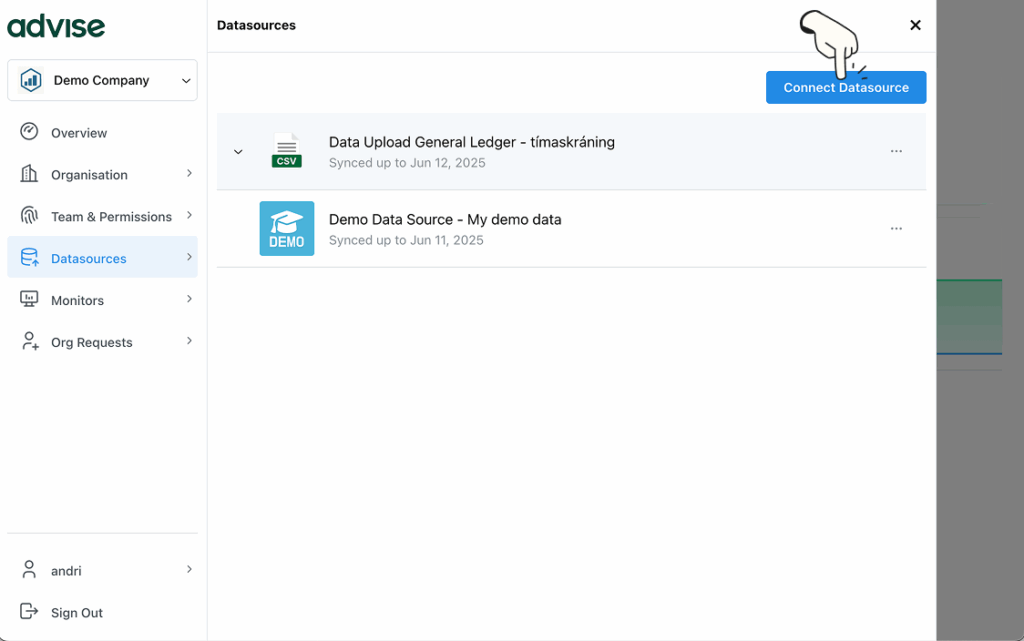This screenshot has height=641, width=1024.
Task: Open more options for Demo Data Source
Action: coord(896,228)
